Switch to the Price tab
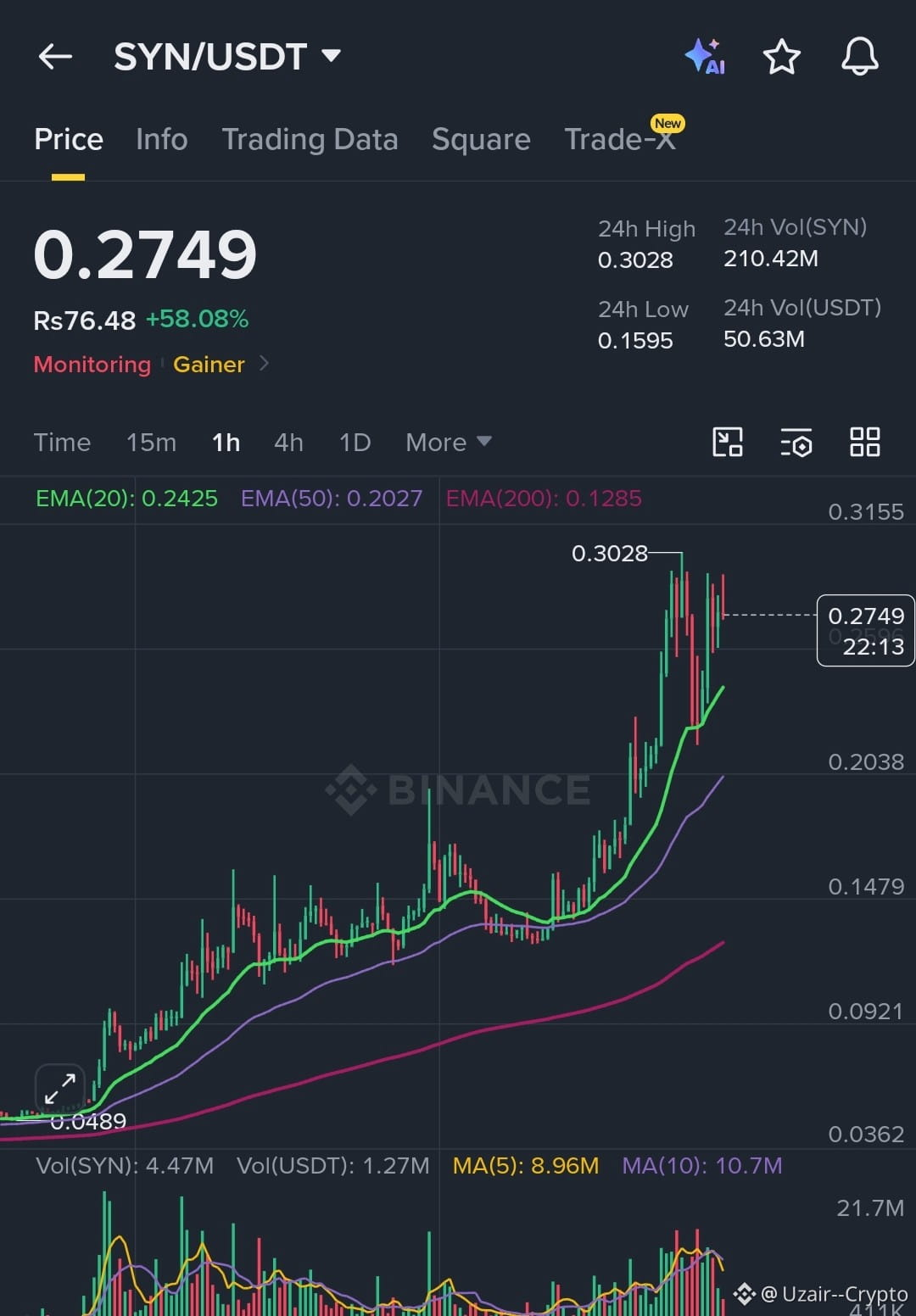This screenshot has width=916, height=1316. click(68, 139)
